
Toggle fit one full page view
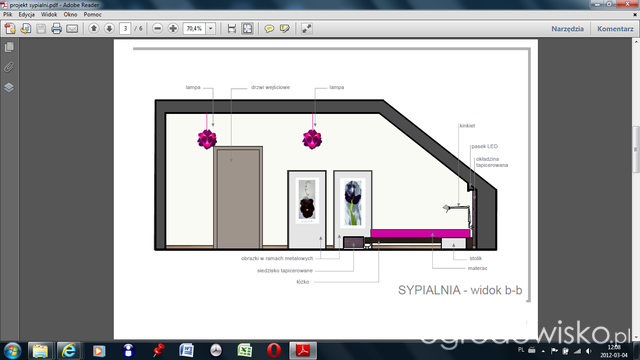pyautogui.click(x=247, y=29)
